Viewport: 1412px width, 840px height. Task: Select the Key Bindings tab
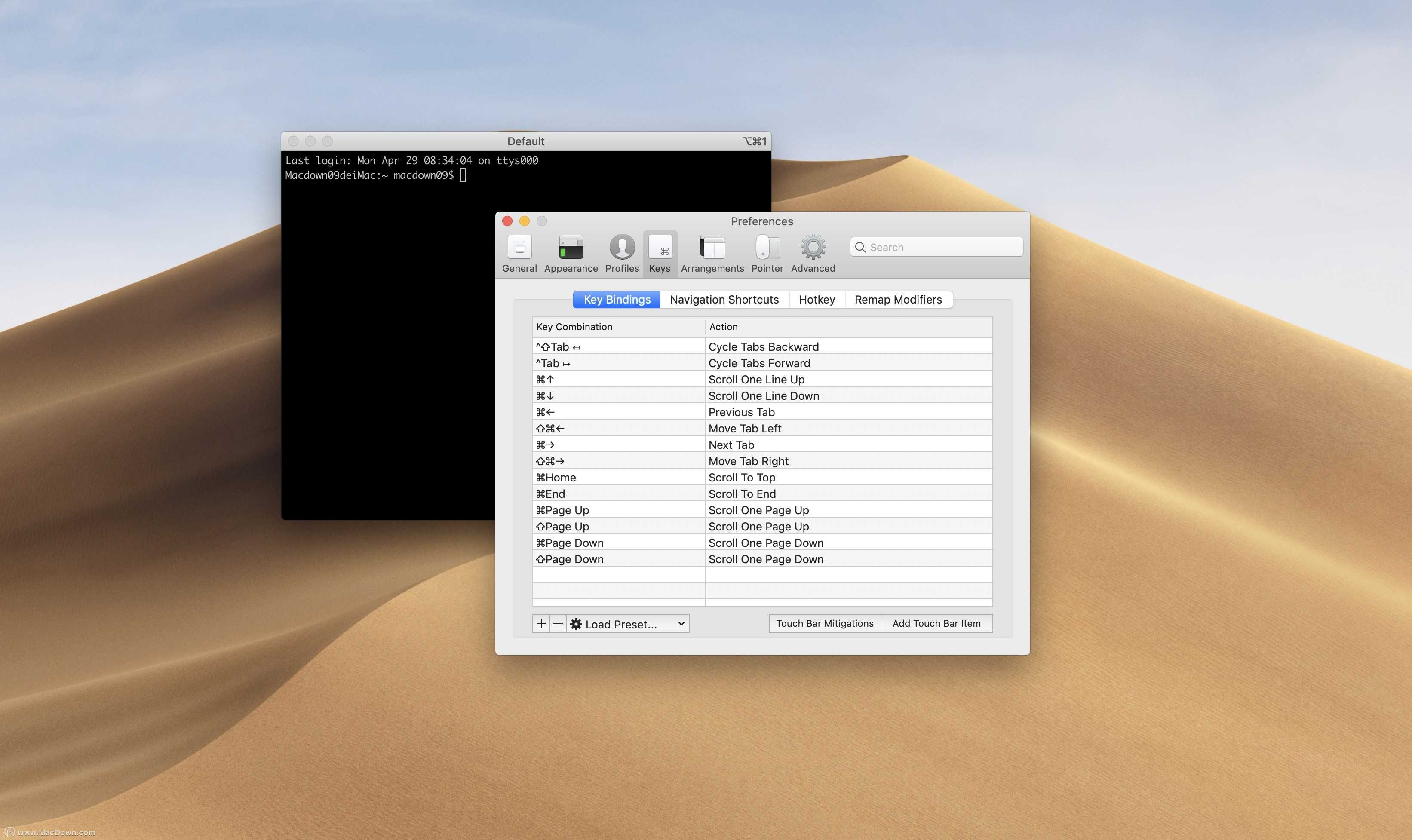pyautogui.click(x=617, y=300)
